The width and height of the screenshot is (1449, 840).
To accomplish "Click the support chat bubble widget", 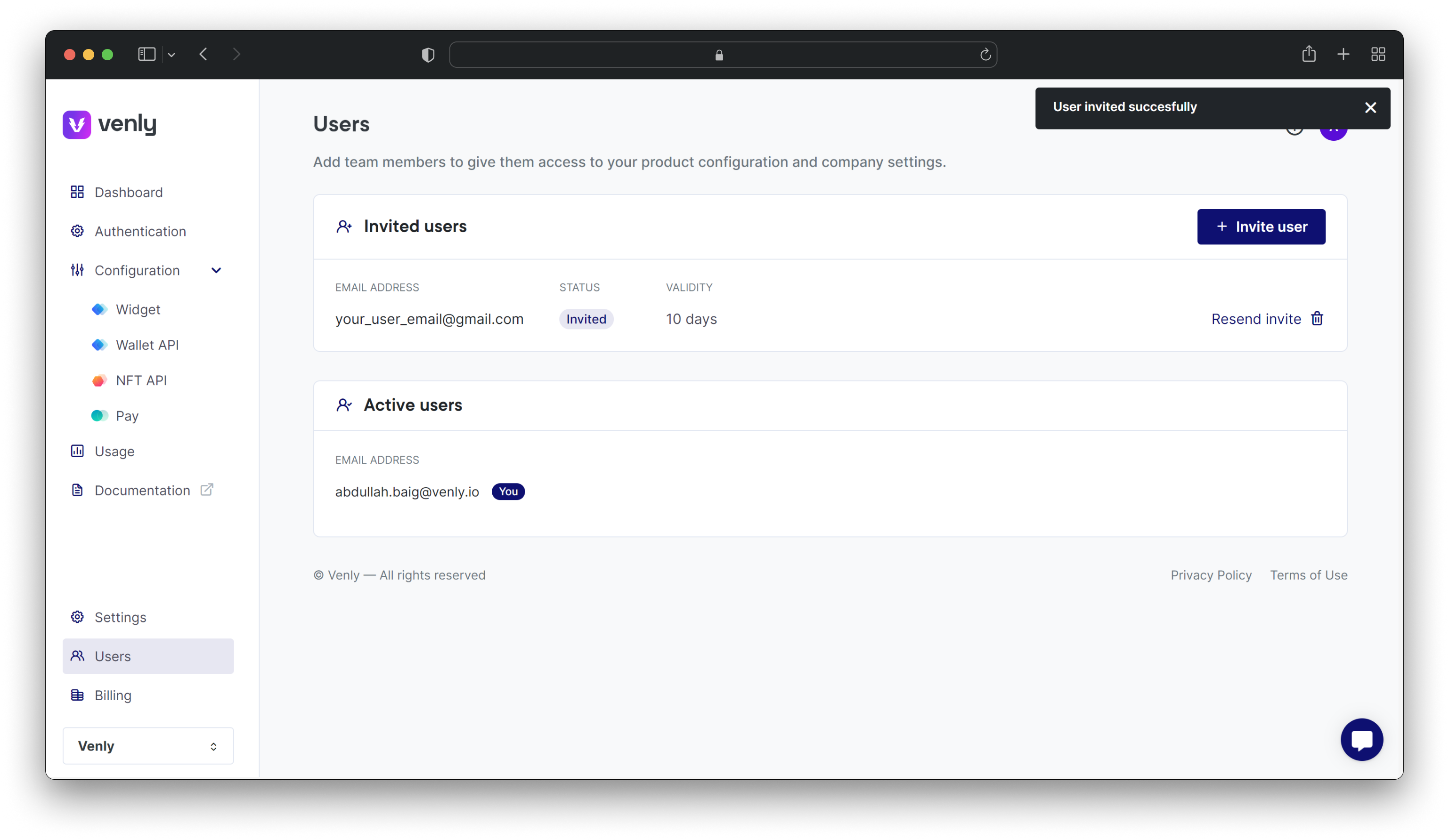I will [1362, 740].
